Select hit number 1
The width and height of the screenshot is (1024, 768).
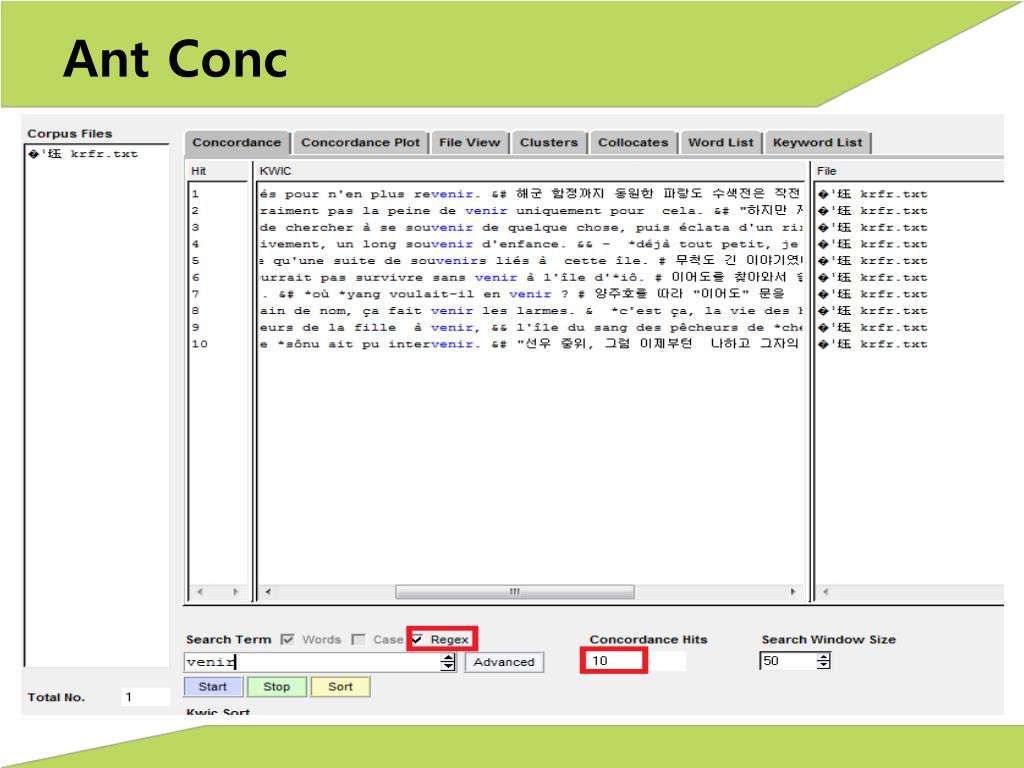pyautogui.click(x=195, y=194)
